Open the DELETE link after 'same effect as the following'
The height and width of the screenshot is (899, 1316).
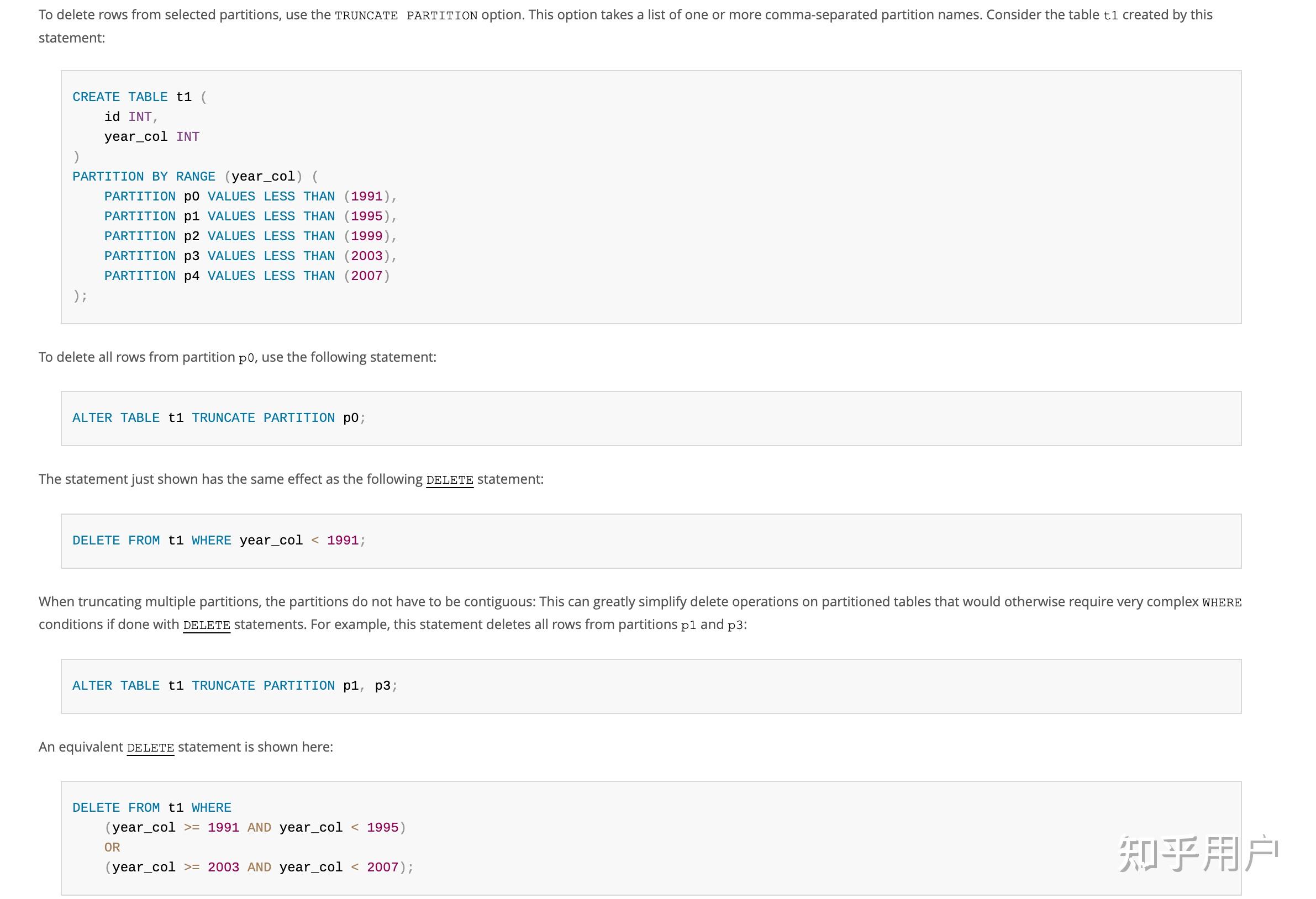pos(450,480)
